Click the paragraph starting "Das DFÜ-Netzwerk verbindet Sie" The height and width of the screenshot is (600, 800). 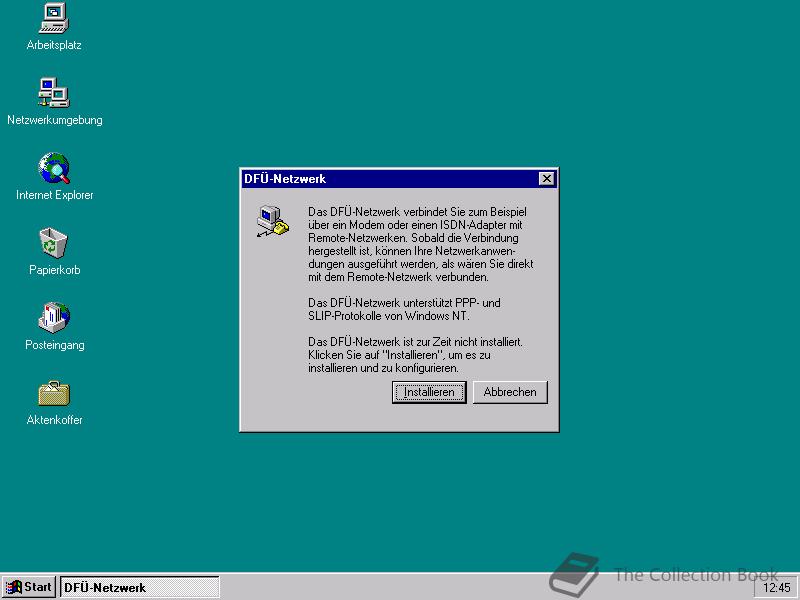[x=421, y=244]
